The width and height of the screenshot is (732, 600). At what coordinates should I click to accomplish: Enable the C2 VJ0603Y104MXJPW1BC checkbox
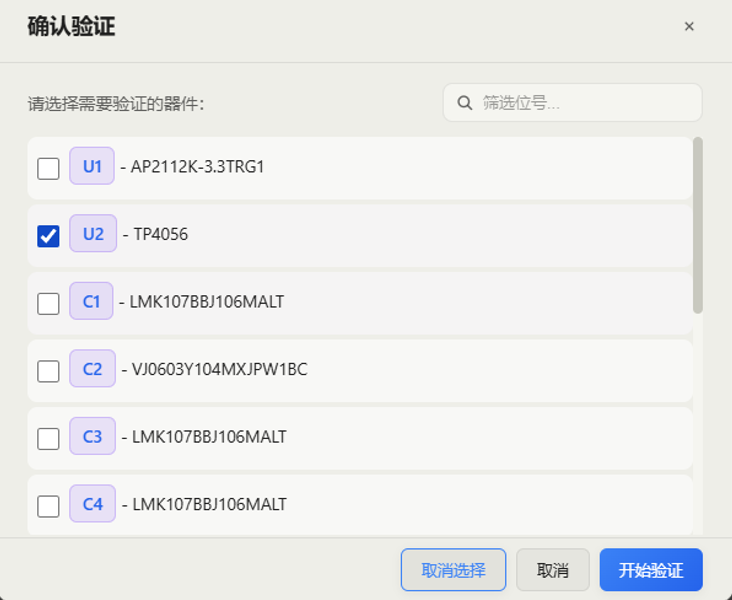pyautogui.click(x=48, y=371)
